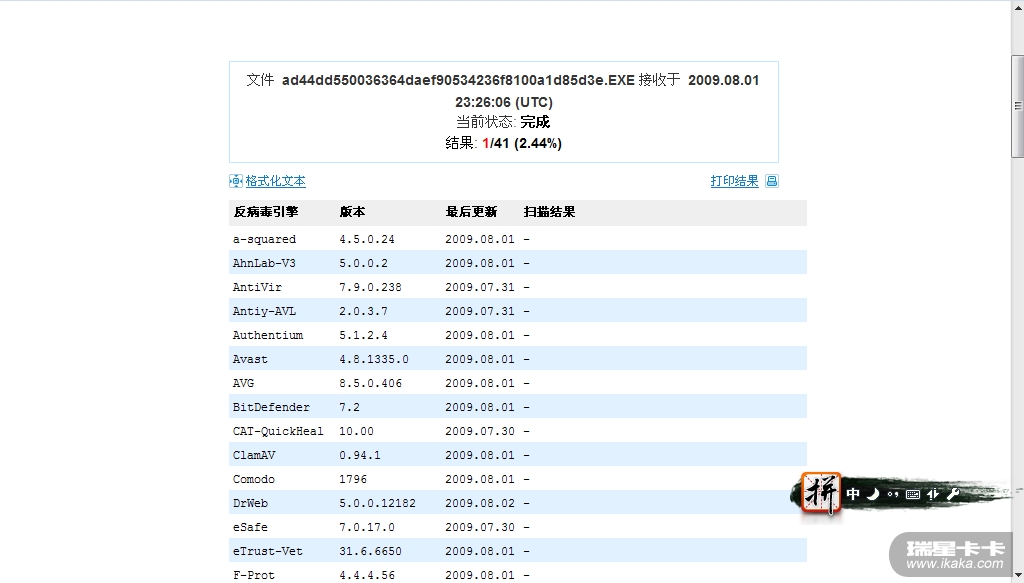This screenshot has height=583, width=1024.
Task: Click the vertical scrollbar thumb
Action: (x=1017, y=106)
